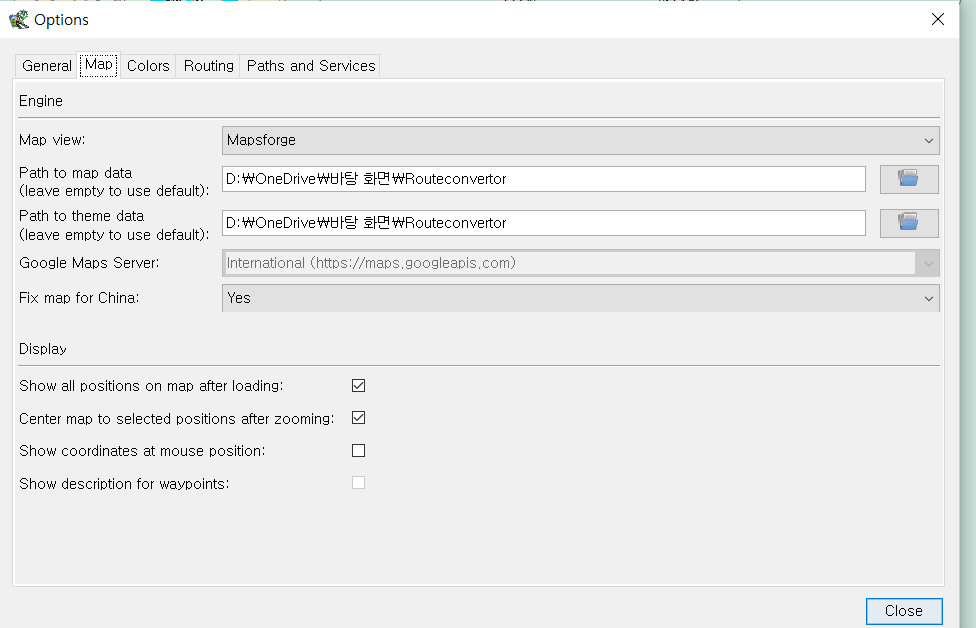Switch to the General tab
This screenshot has height=628, width=976.
coord(47,66)
